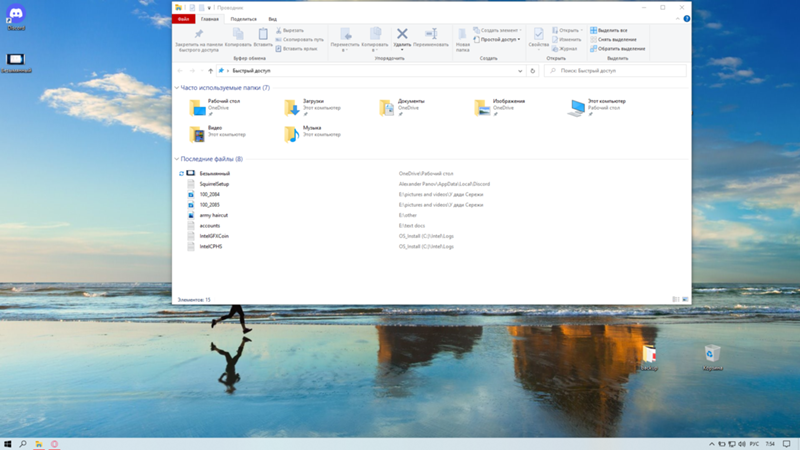Click Журнал in the ribbon

[564, 49]
